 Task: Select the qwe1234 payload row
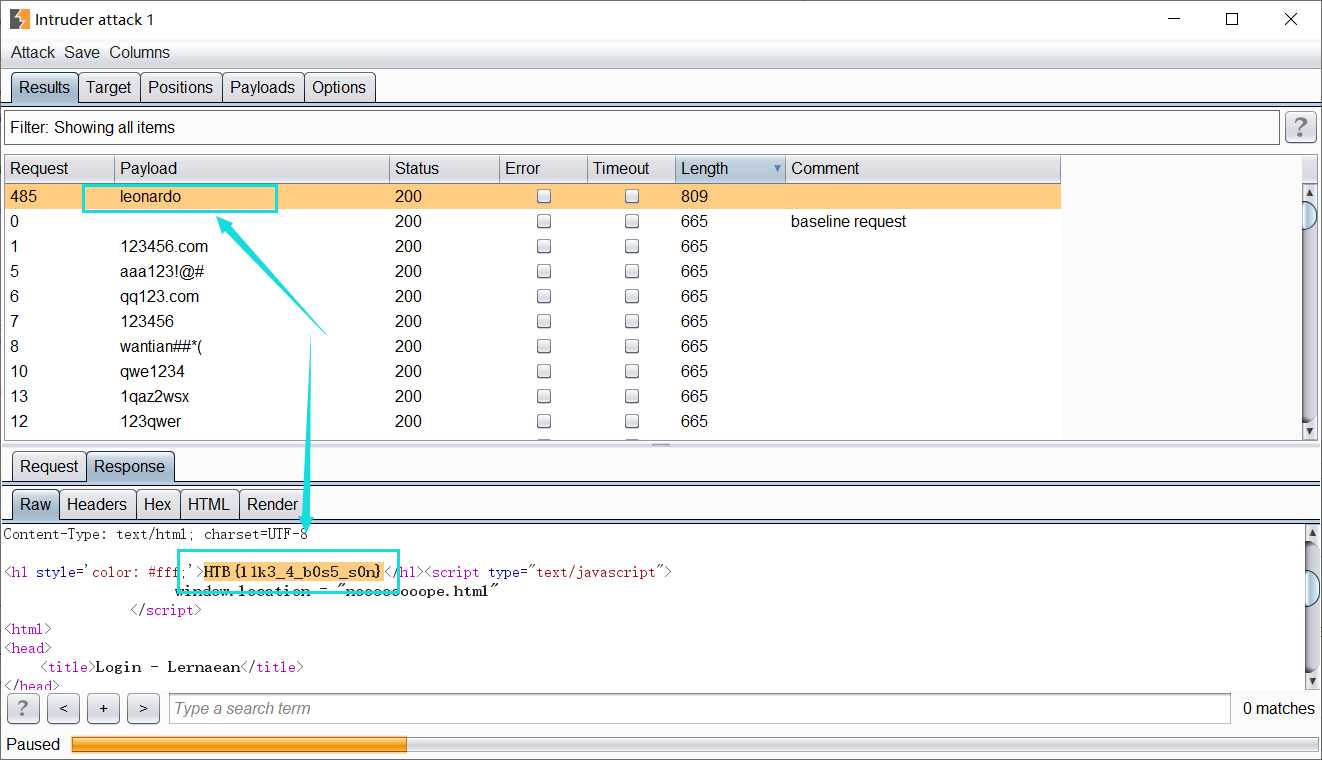point(532,371)
